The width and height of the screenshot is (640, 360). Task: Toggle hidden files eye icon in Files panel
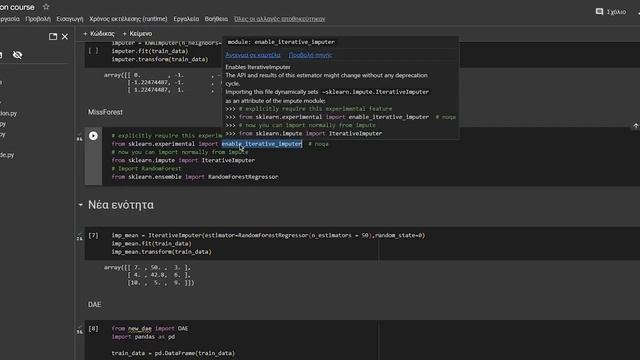point(17,55)
